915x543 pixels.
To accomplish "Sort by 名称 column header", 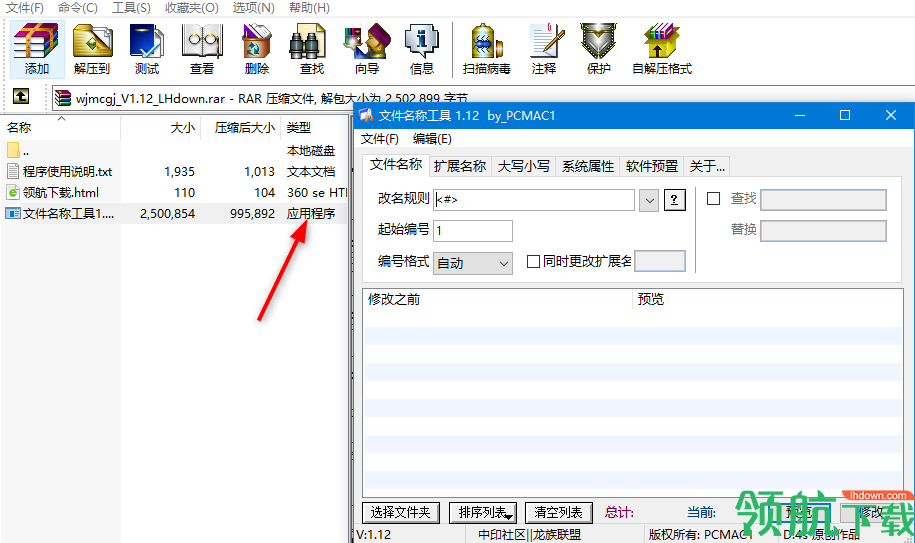I will [x=61, y=128].
